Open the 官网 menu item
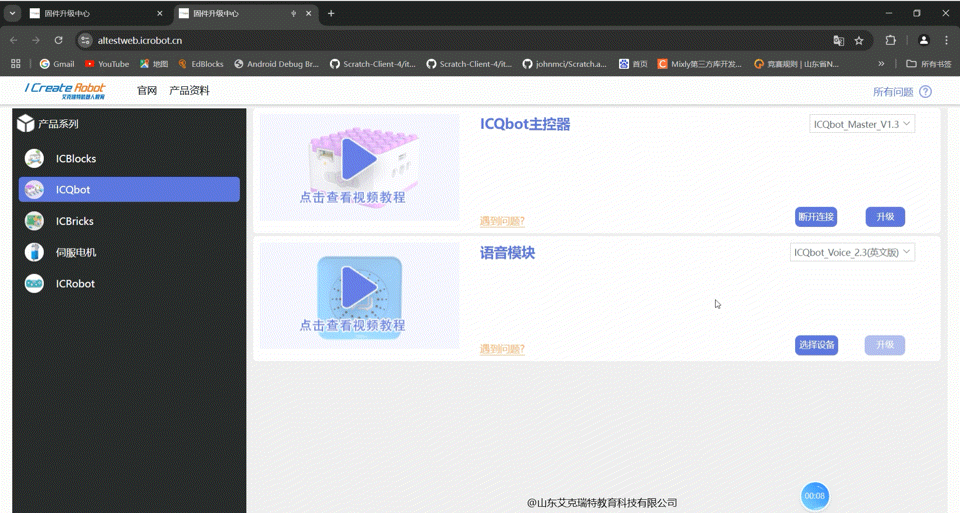The image size is (960, 513). [147, 91]
